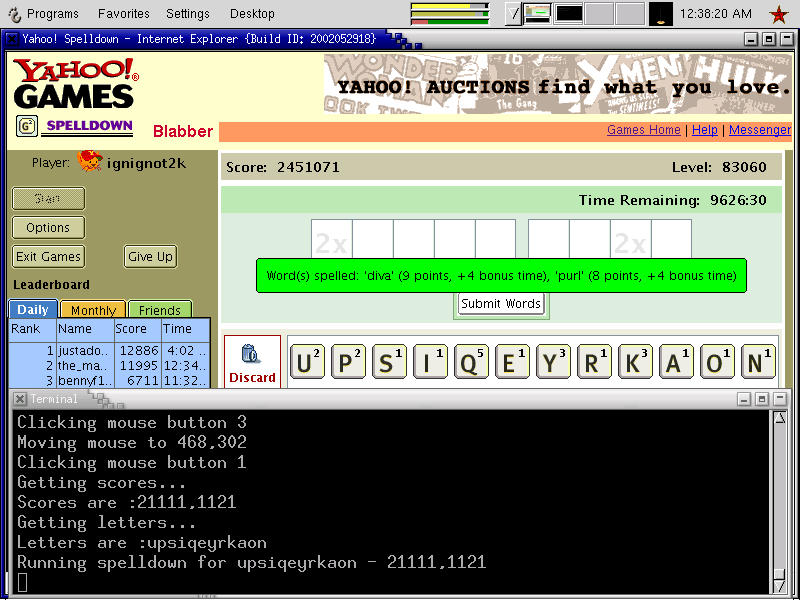
Task: Click the Name column header
Action: (85, 329)
